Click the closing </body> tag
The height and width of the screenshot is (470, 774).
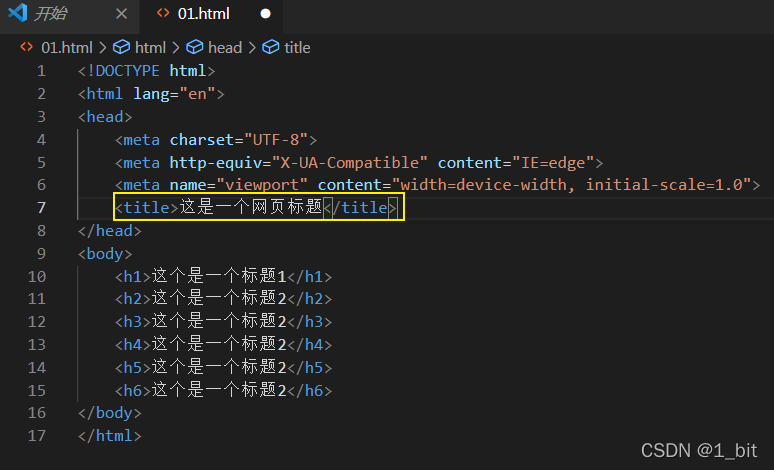[110, 413]
